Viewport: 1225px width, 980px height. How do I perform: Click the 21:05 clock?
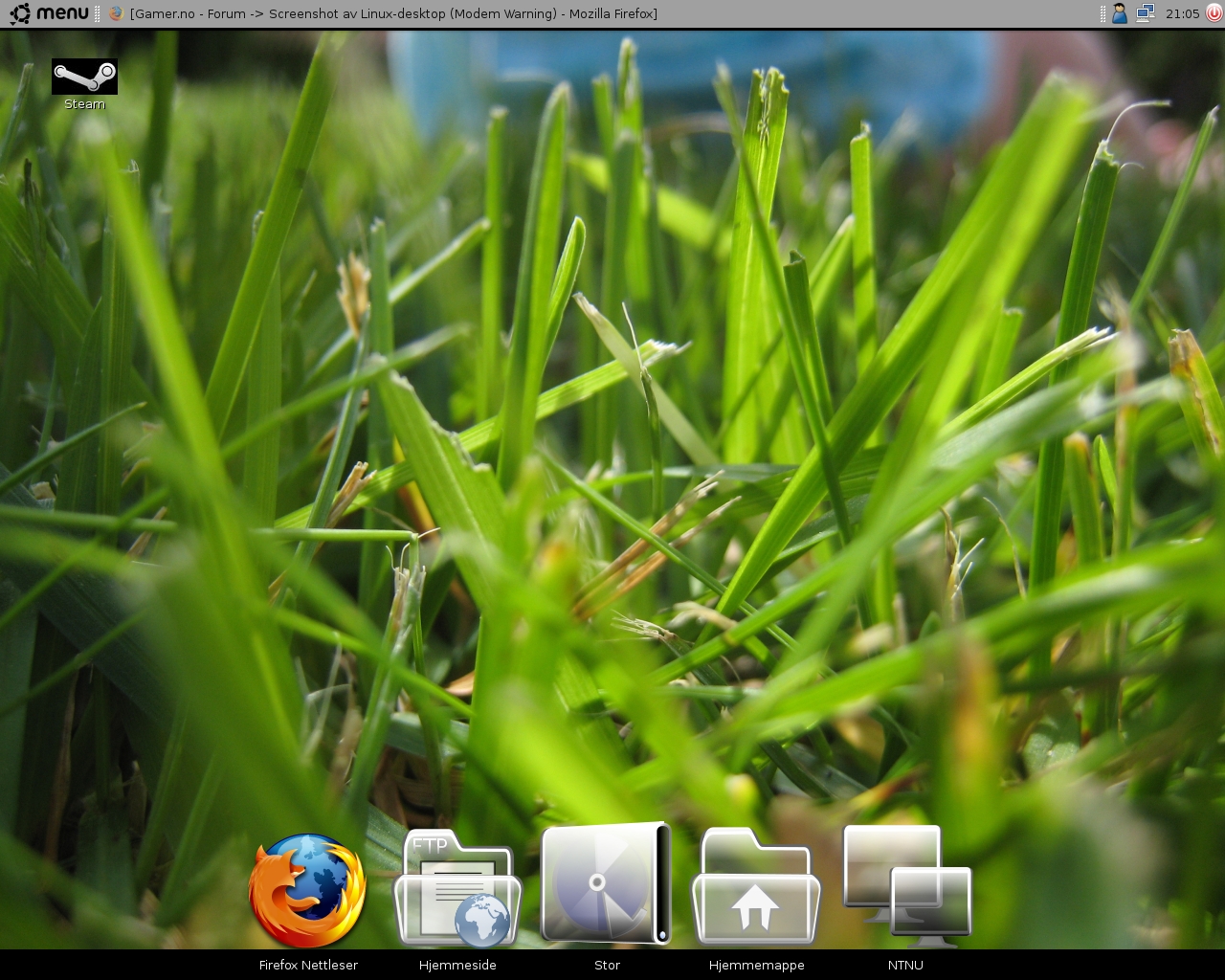[1183, 13]
